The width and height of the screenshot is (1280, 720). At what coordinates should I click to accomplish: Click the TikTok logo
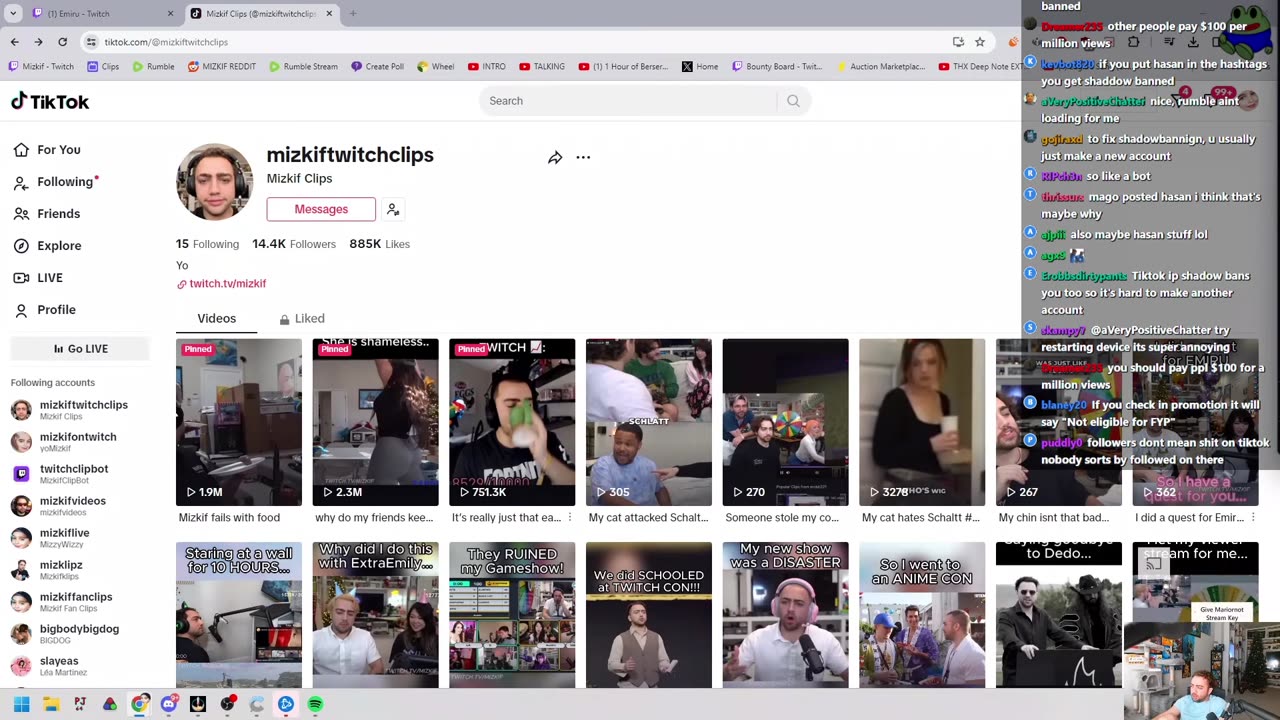50,101
